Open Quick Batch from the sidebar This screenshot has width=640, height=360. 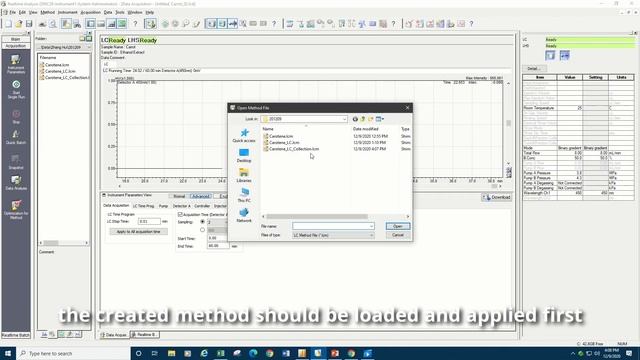pyautogui.click(x=16, y=137)
